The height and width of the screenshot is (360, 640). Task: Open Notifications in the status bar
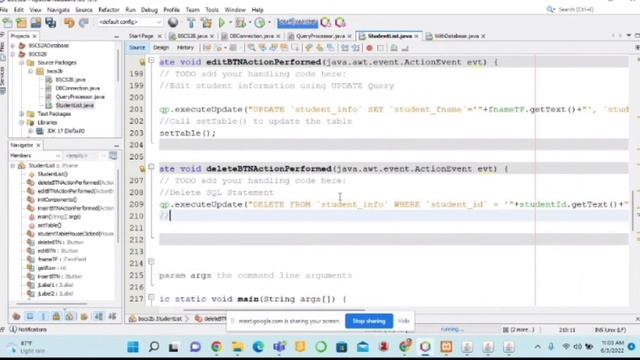(x=28, y=329)
